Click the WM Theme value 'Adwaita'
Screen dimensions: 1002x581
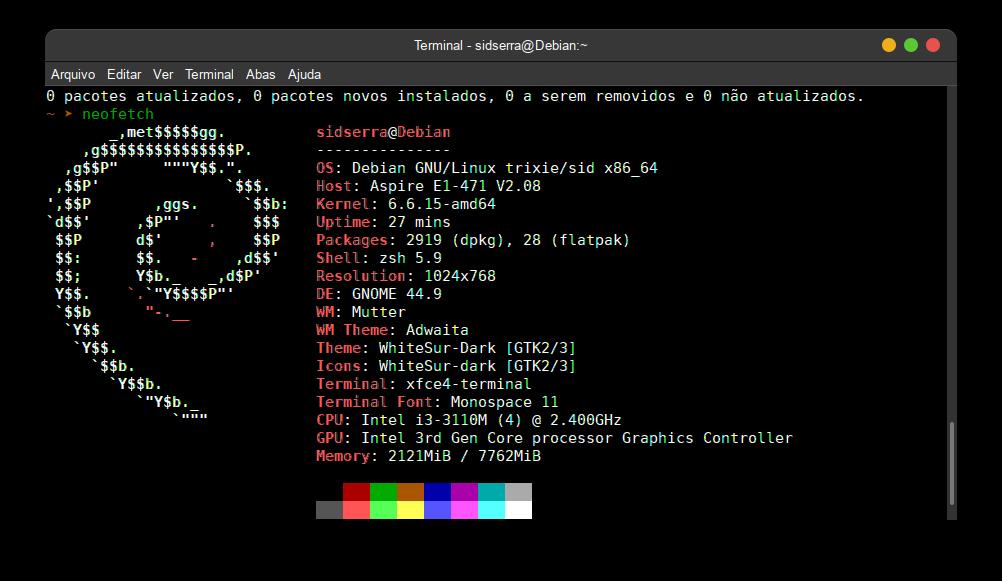[437, 330]
